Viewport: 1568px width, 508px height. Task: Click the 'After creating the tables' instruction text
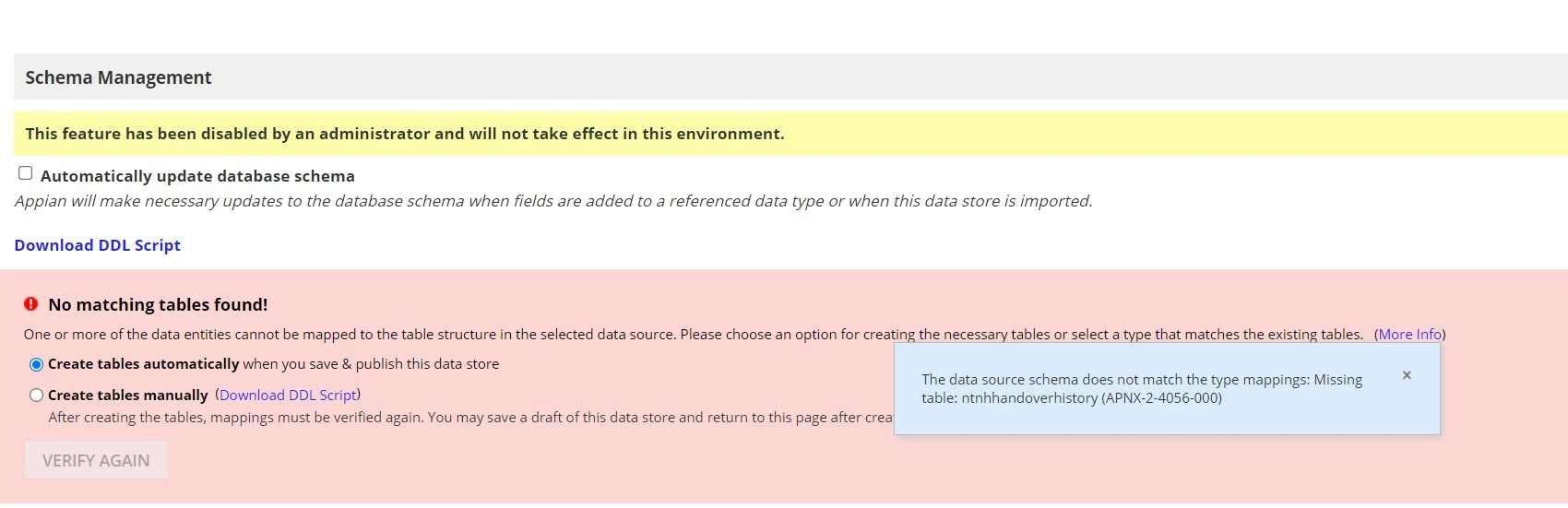pos(470,418)
